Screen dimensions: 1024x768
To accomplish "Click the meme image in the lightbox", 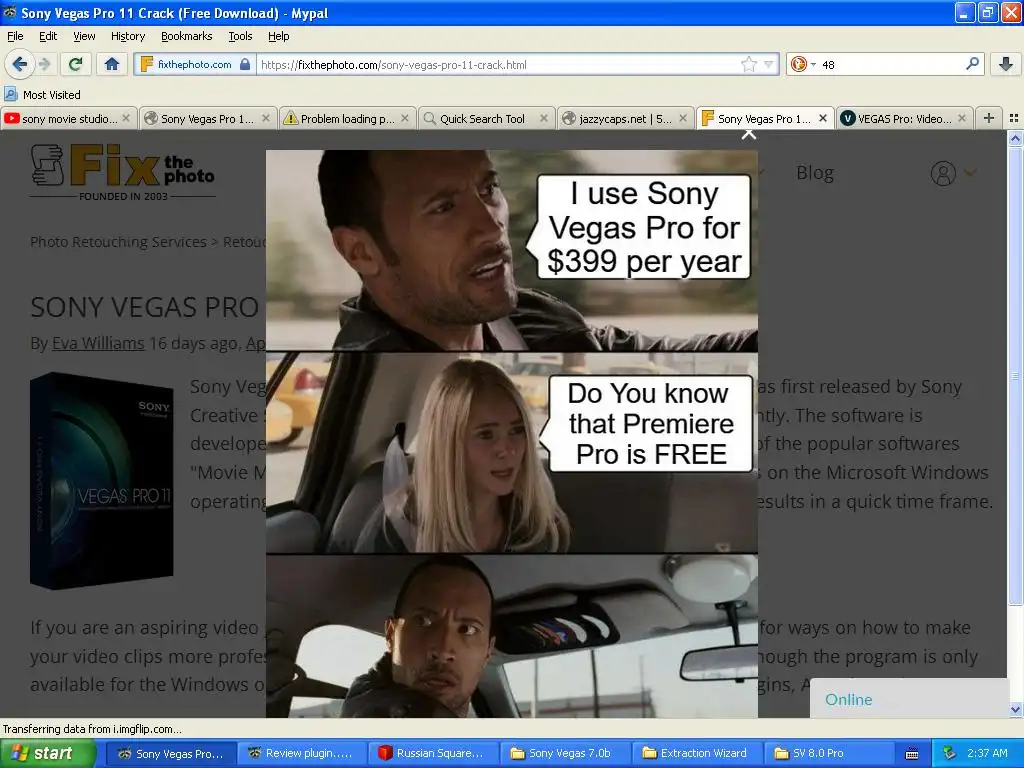I will 512,434.
